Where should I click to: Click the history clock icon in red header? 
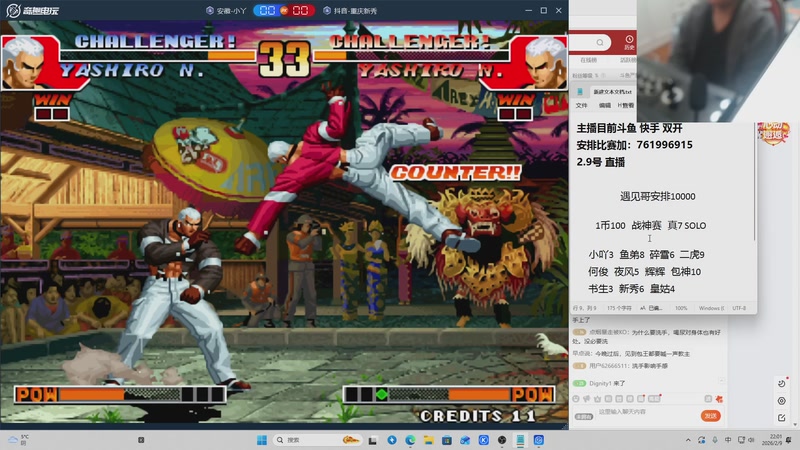tap(629, 39)
